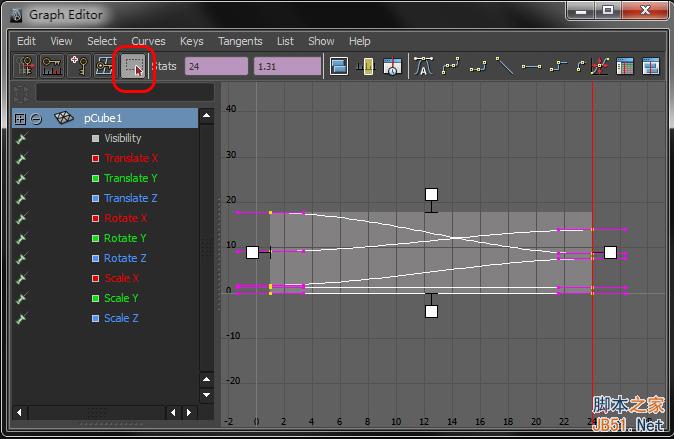The width and height of the screenshot is (674, 439).
Task: Open the Keys menu
Action: [192, 41]
